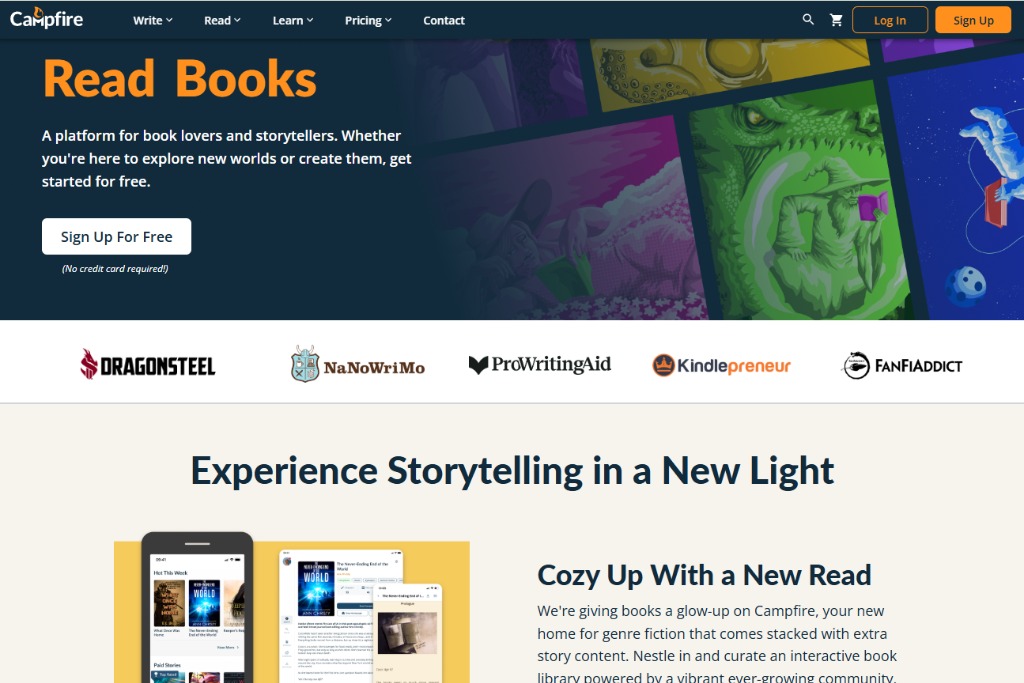The width and height of the screenshot is (1024, 683).
Task: Open the shopping cart icon
Action: click(836, 20)
